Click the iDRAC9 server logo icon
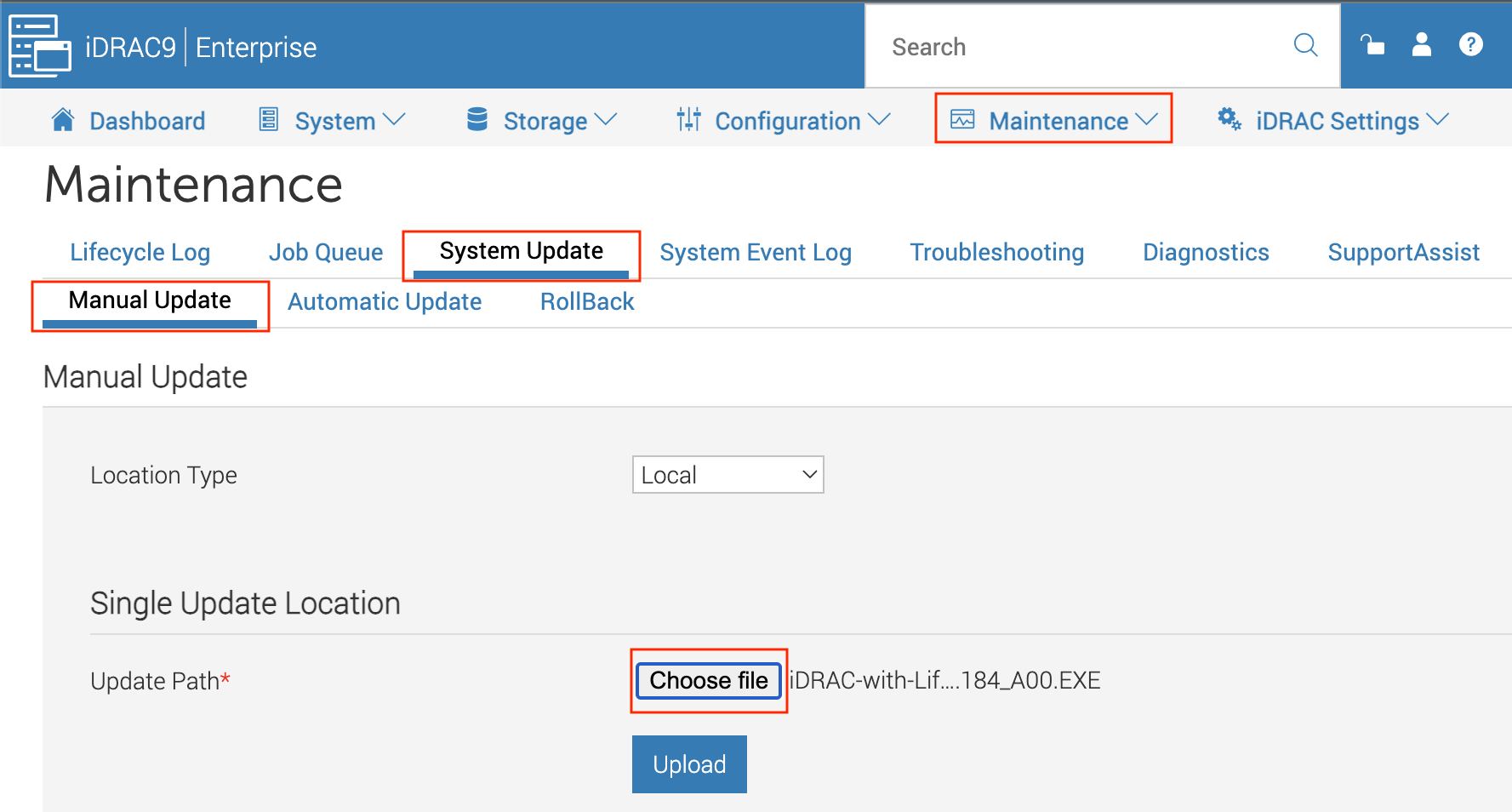Viewport: 1512px width, 812px height. 40,46
